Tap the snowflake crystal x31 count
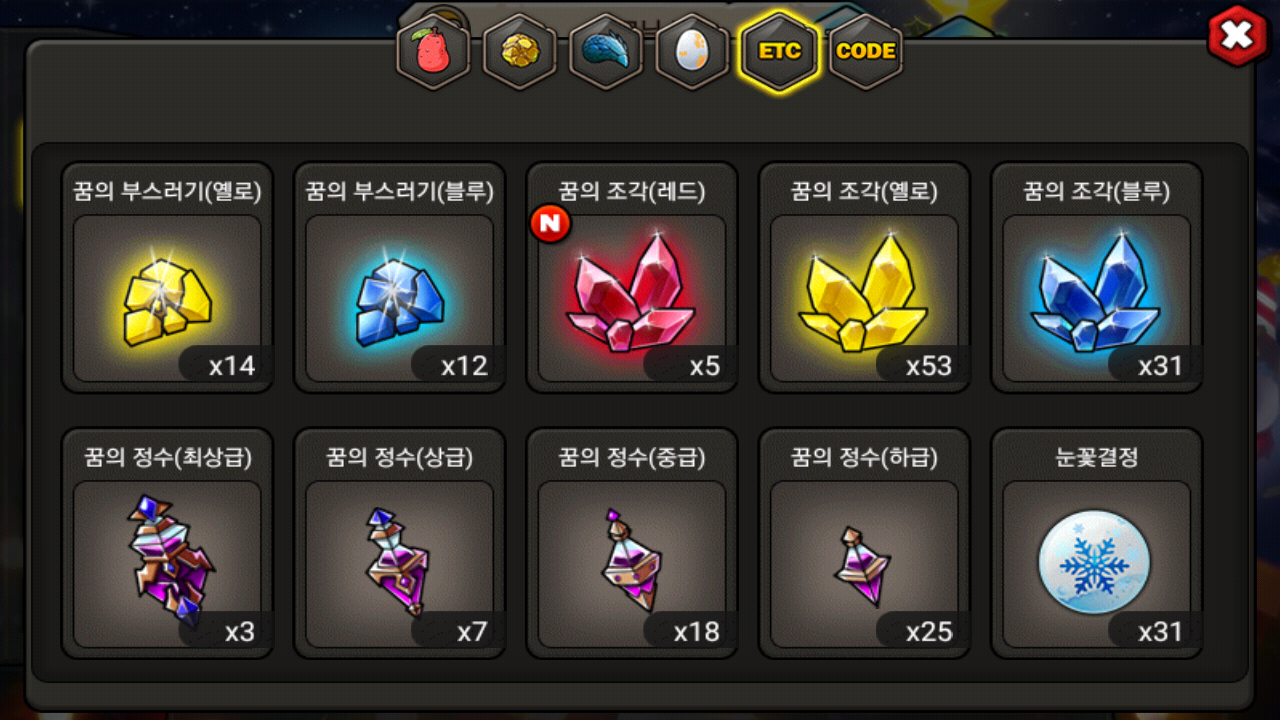Viewport: 1280px width, 720px height. 1160,632
